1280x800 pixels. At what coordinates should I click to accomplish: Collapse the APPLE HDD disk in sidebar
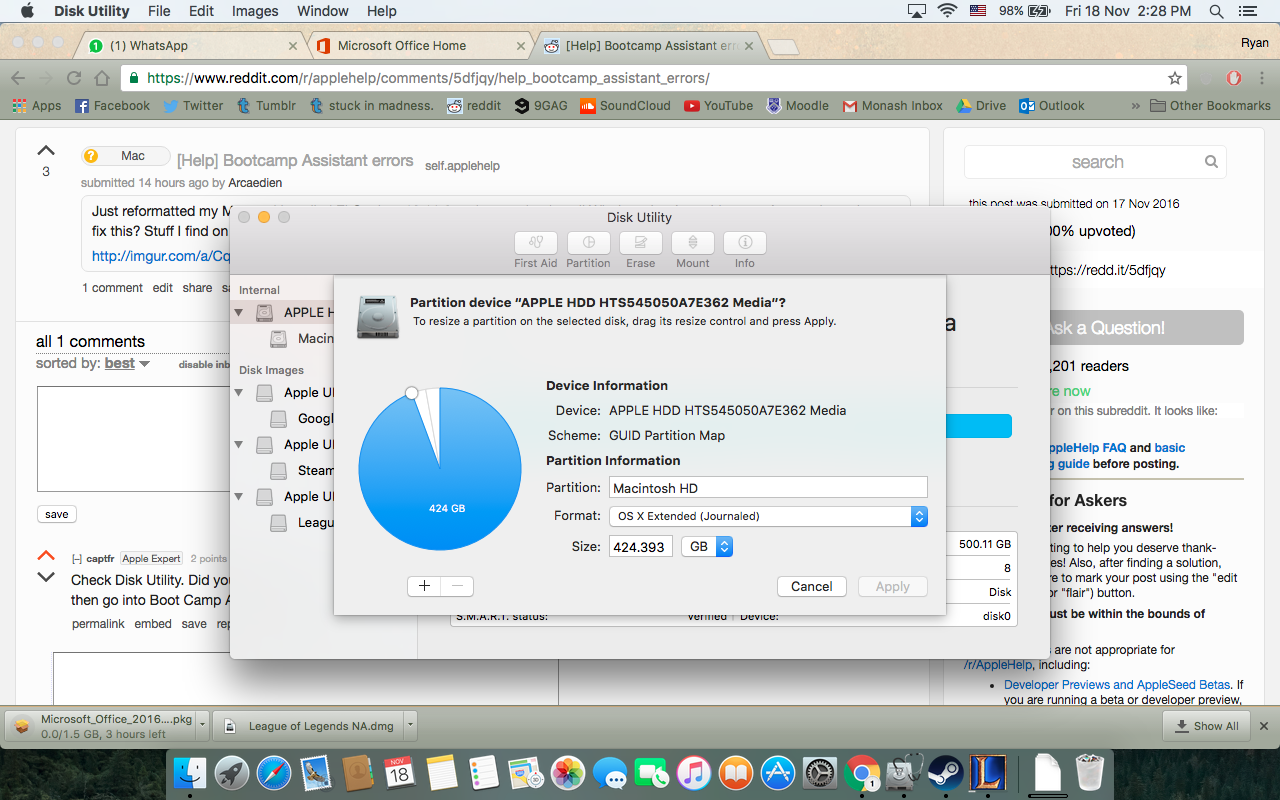239,312
